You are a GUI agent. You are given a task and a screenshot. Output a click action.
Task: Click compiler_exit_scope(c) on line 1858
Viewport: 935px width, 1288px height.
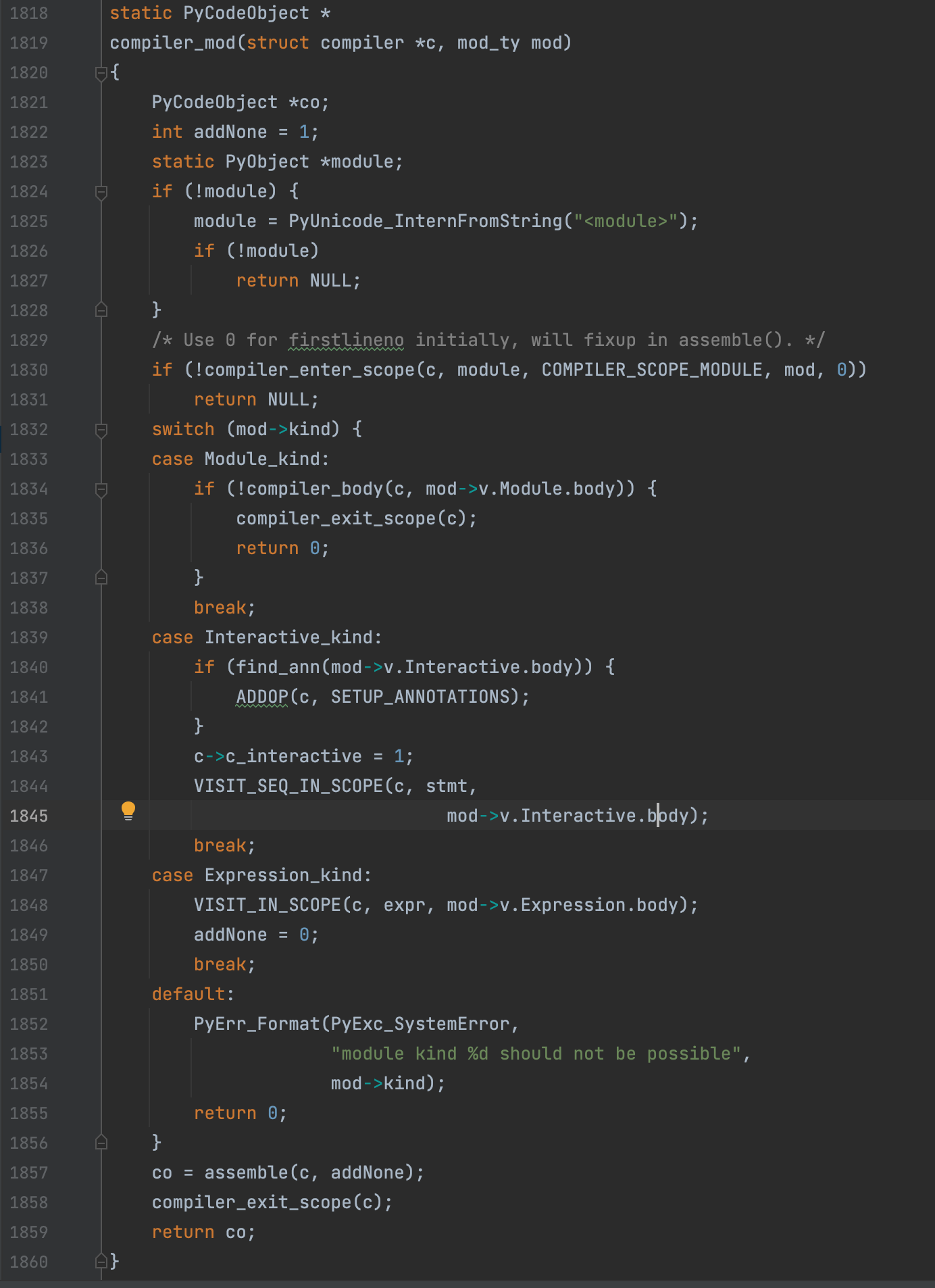[x=267, y=1203]
